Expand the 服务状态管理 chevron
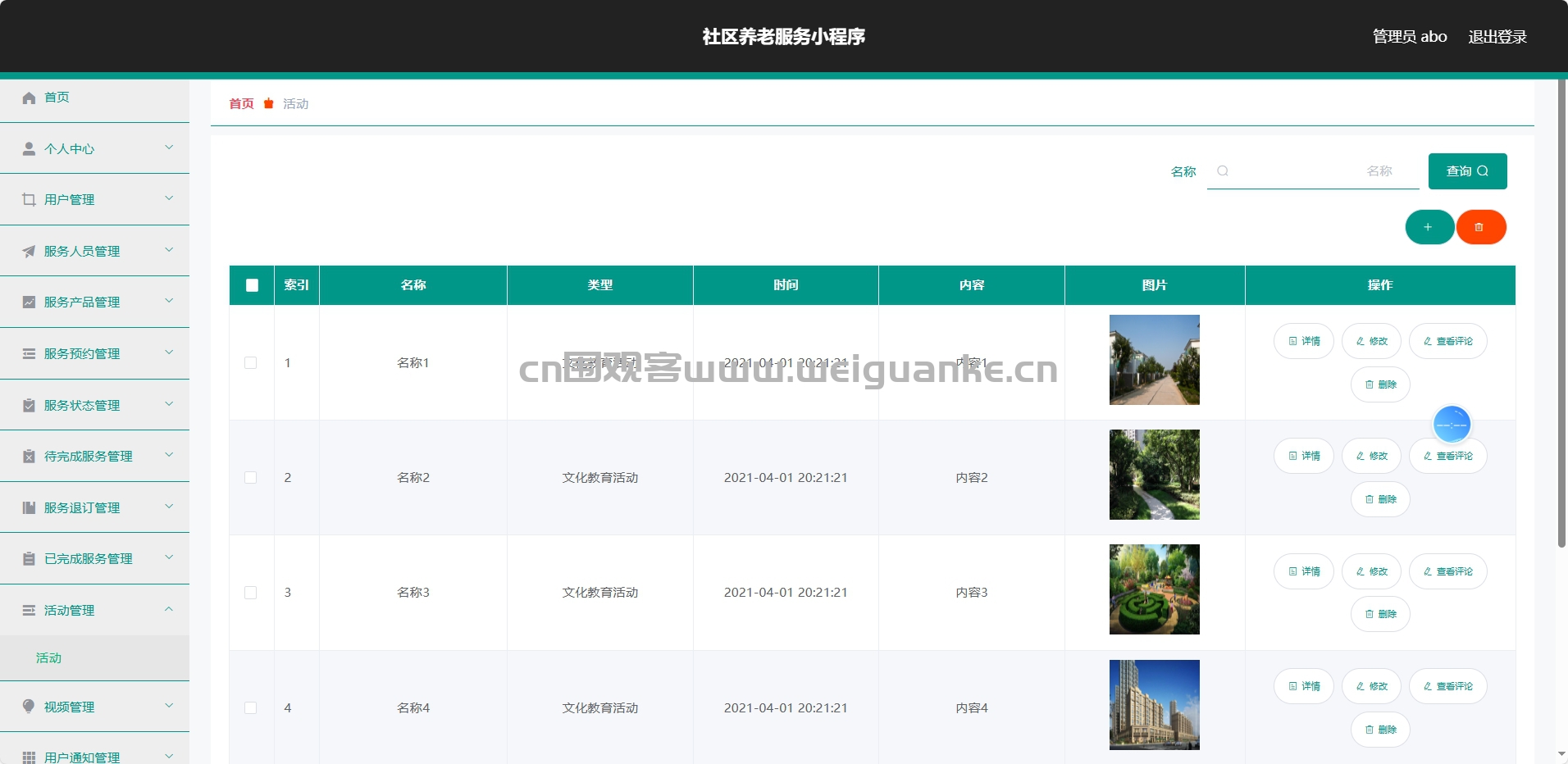Image resolution: width=1568 pixels, height=764 pixels. (x=169, y=404)
